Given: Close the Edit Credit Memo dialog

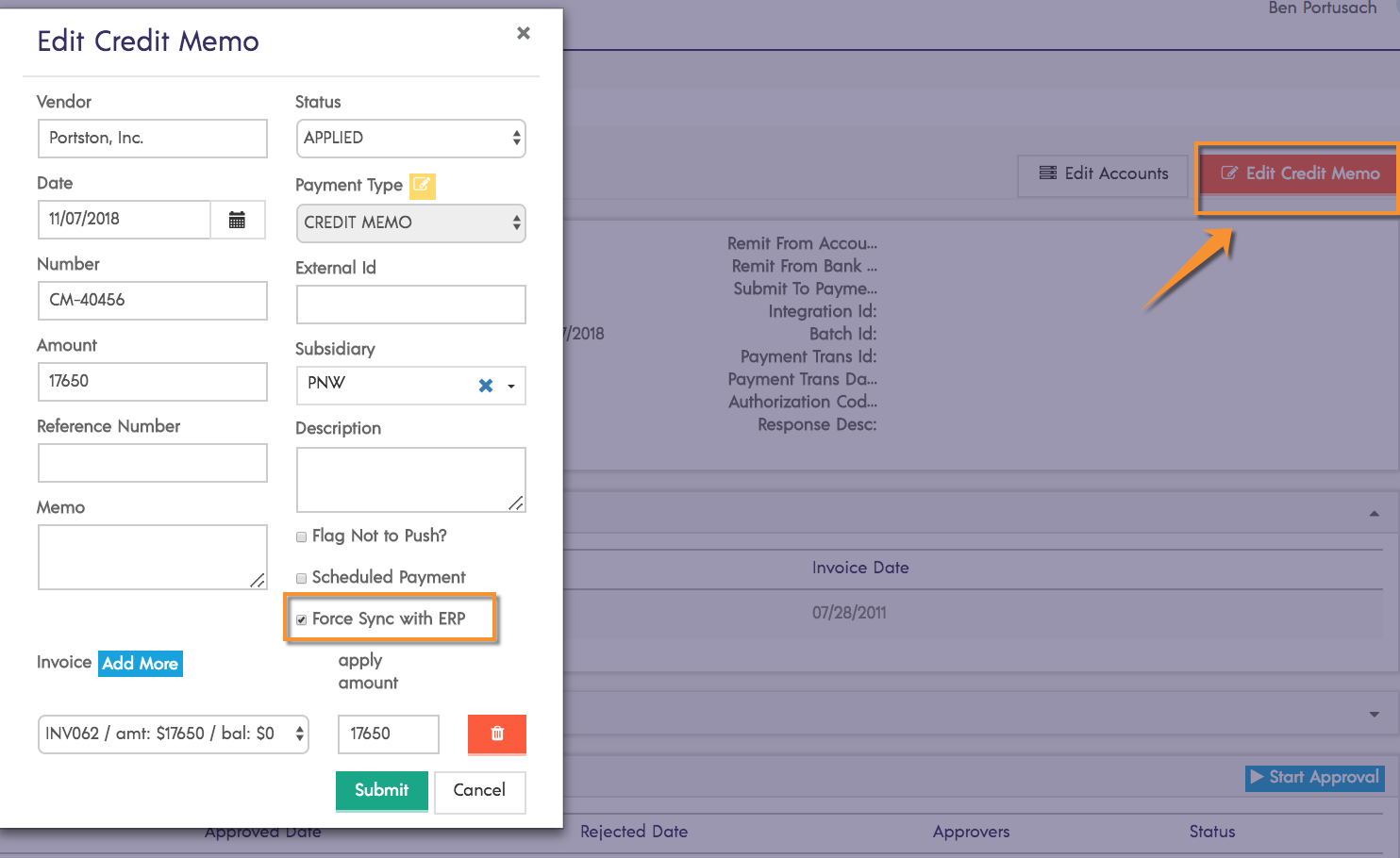Looking at the screenshot, I should (x=524, y=33).
